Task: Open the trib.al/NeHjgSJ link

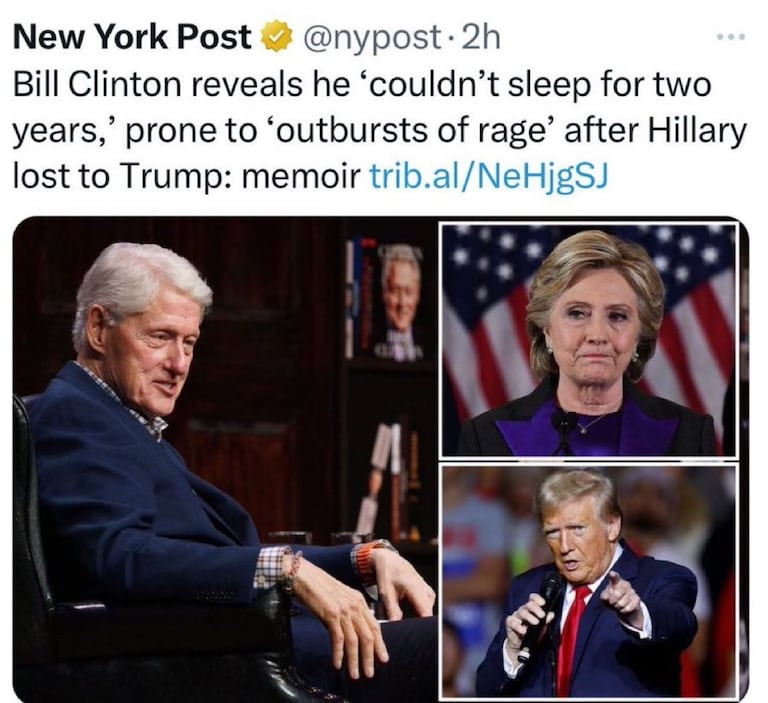Action: [x=488, y=176]
